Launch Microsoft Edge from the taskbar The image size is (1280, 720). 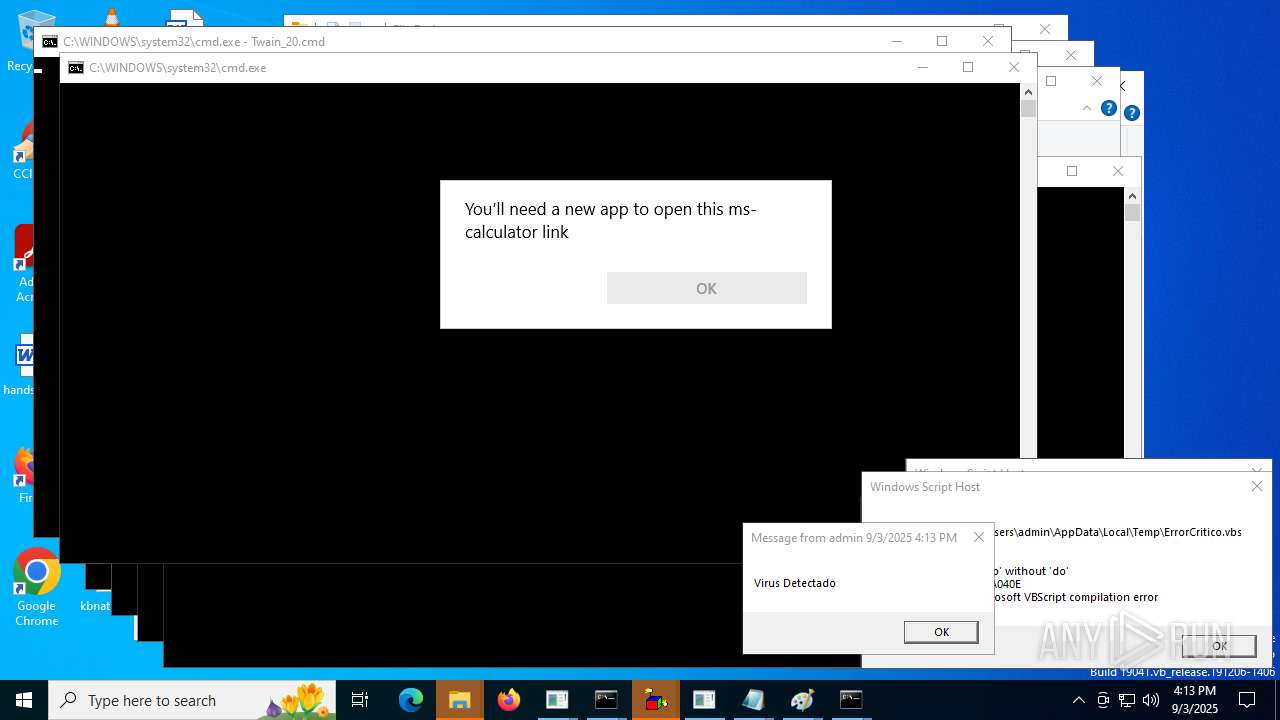point(411,700)
